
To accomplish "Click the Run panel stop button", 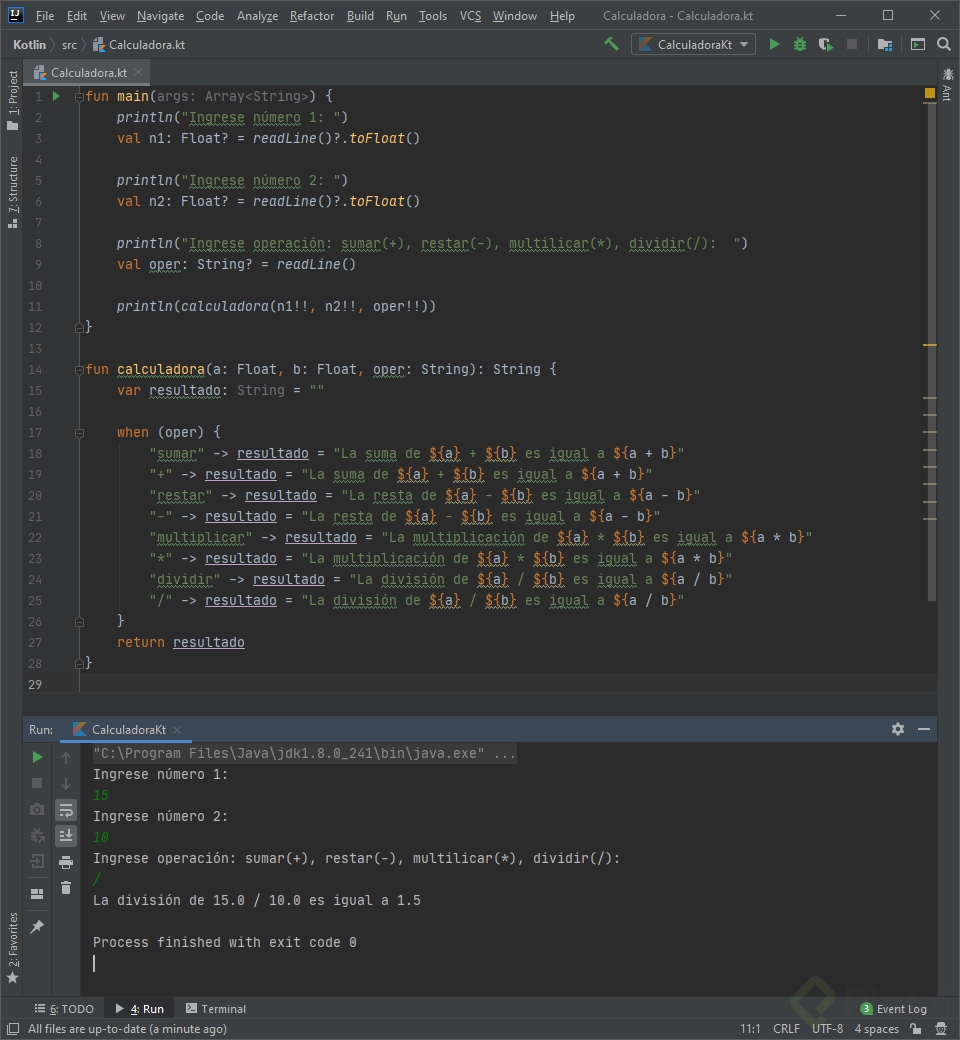I will pos(37,783).
